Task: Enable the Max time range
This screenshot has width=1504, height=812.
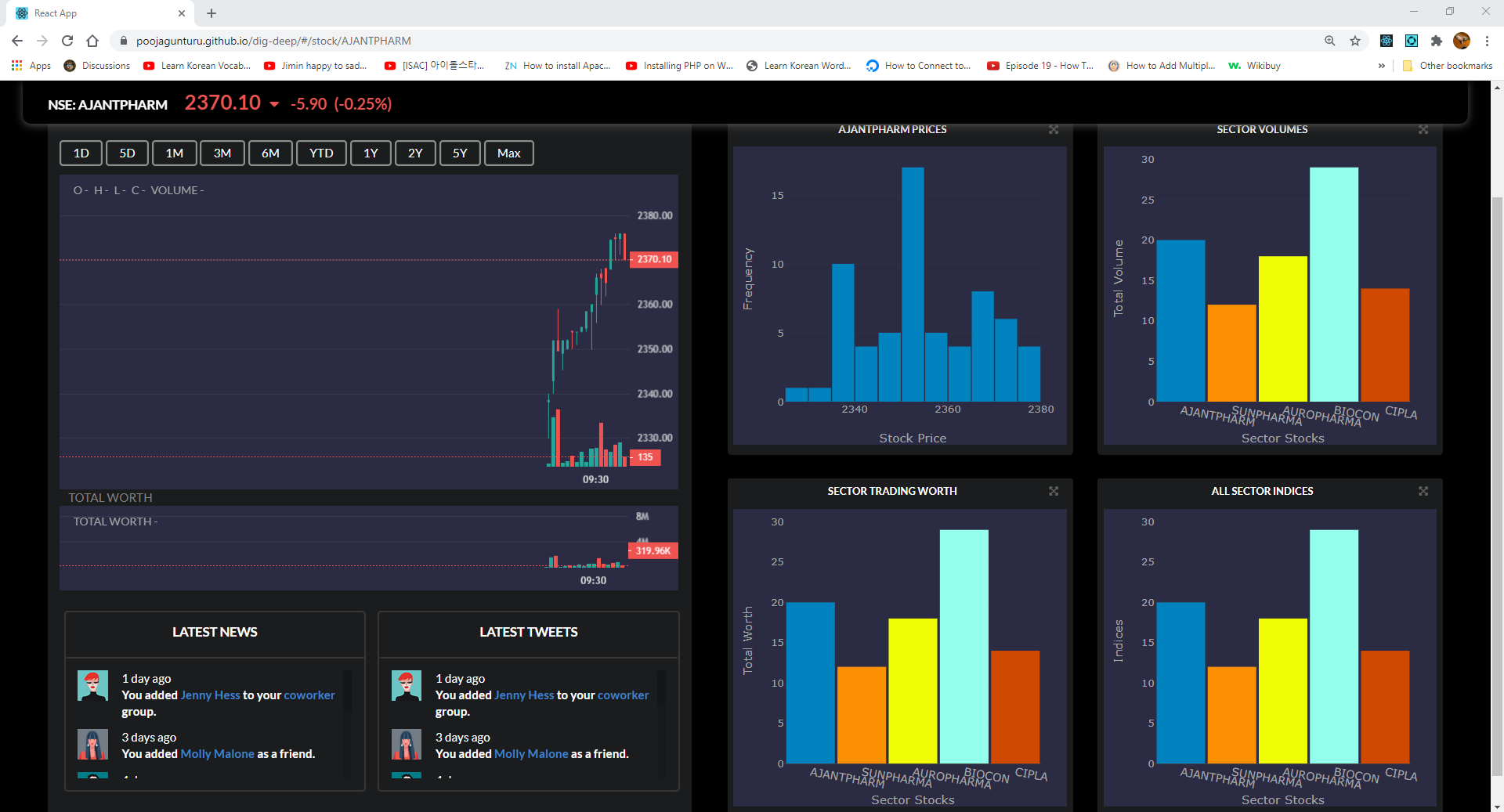Action: click(x=508, y=153)
